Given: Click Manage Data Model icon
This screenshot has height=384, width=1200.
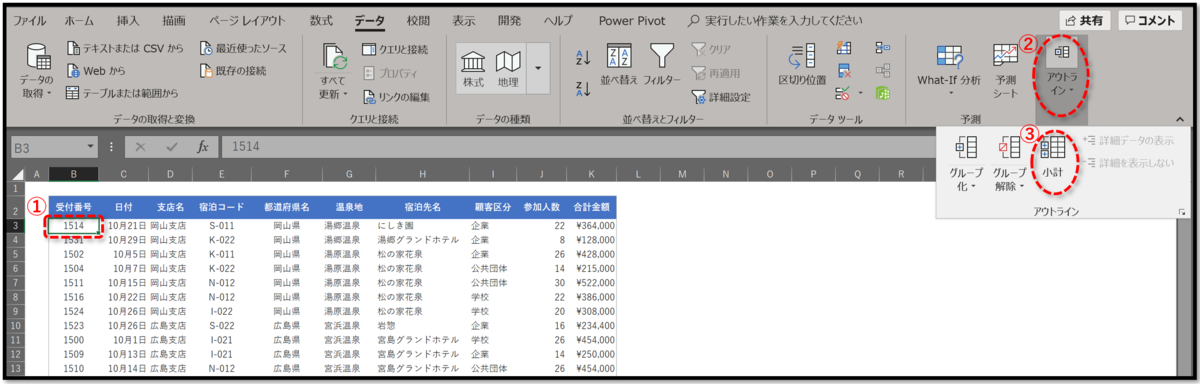Looking at the screenshot, I should [883, 93].
